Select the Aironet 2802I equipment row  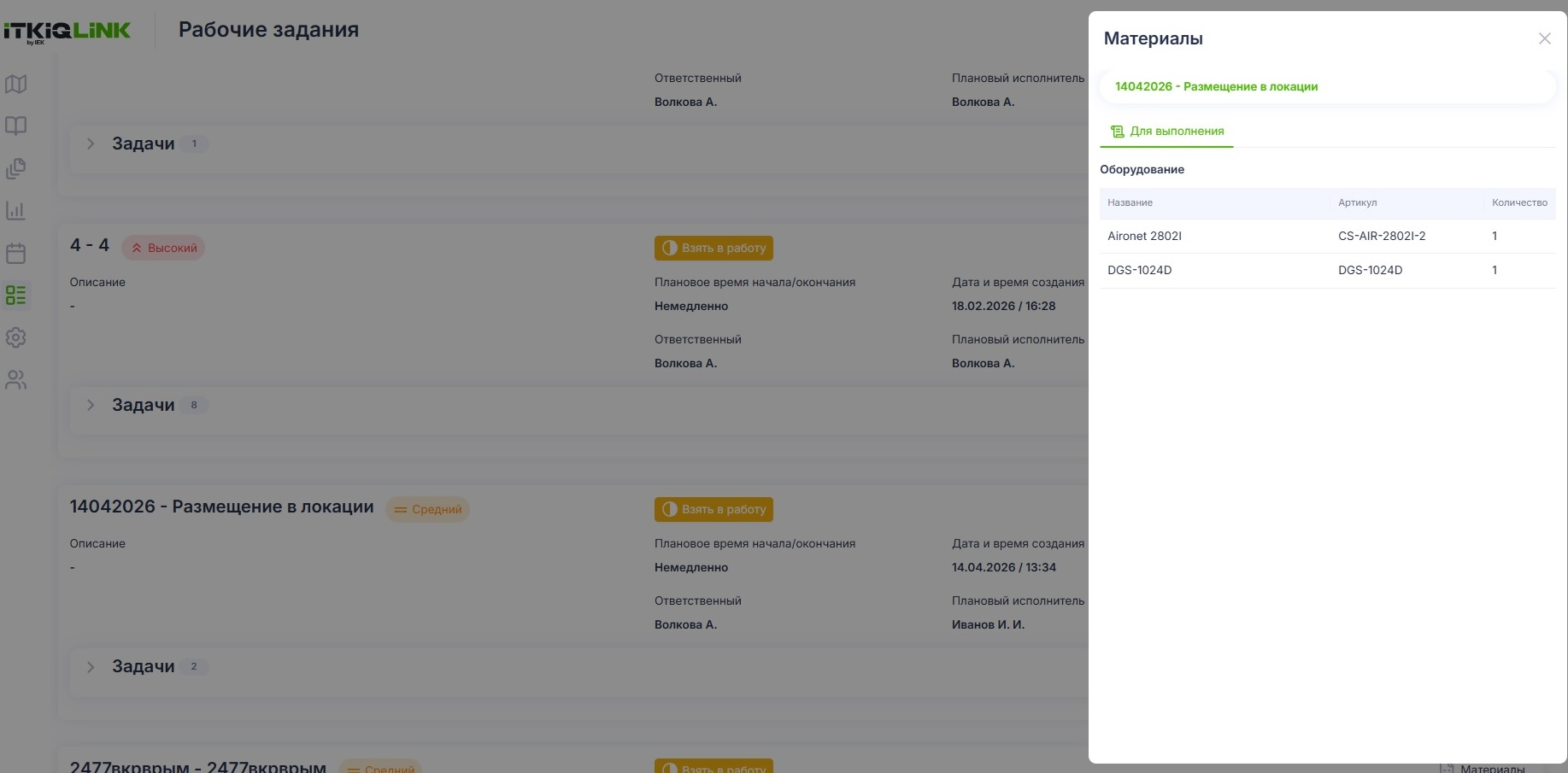(x=1327, y=236)
